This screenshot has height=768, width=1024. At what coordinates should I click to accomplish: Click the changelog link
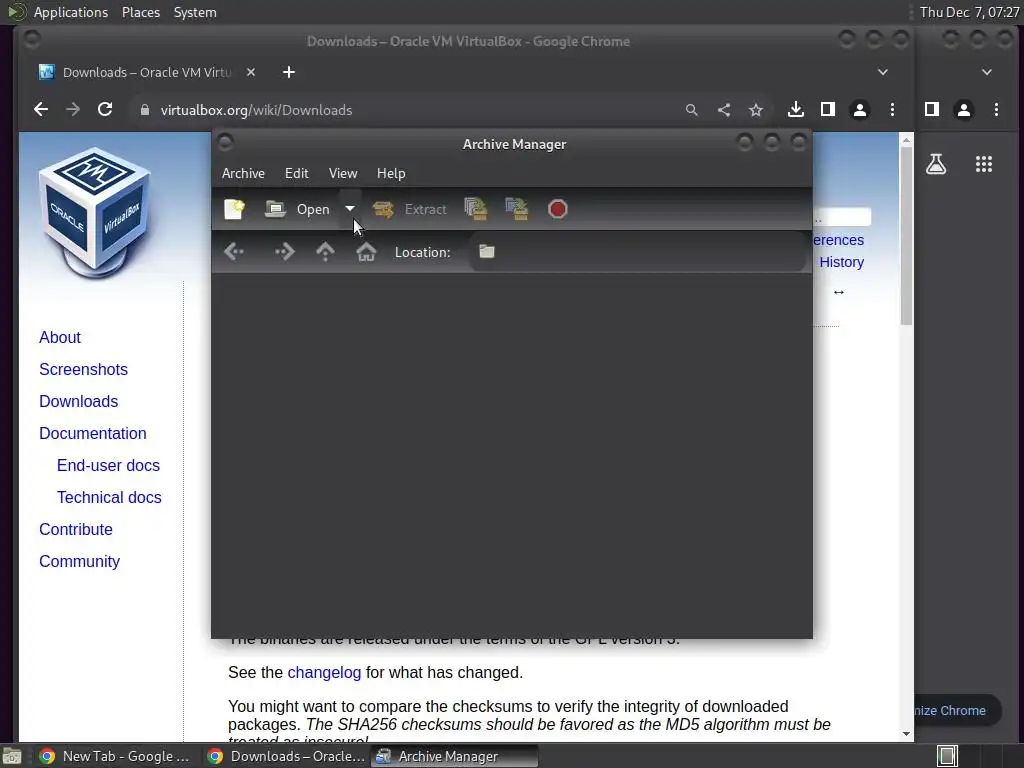point(324,673)
